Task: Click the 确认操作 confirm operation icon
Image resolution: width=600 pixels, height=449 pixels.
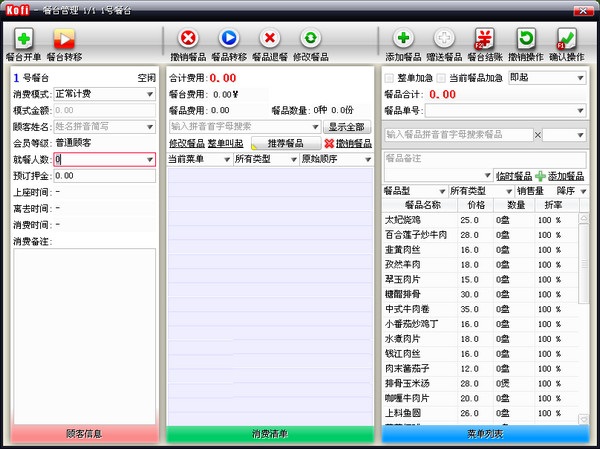Action: pyautogui.click(x=566, y=39)
